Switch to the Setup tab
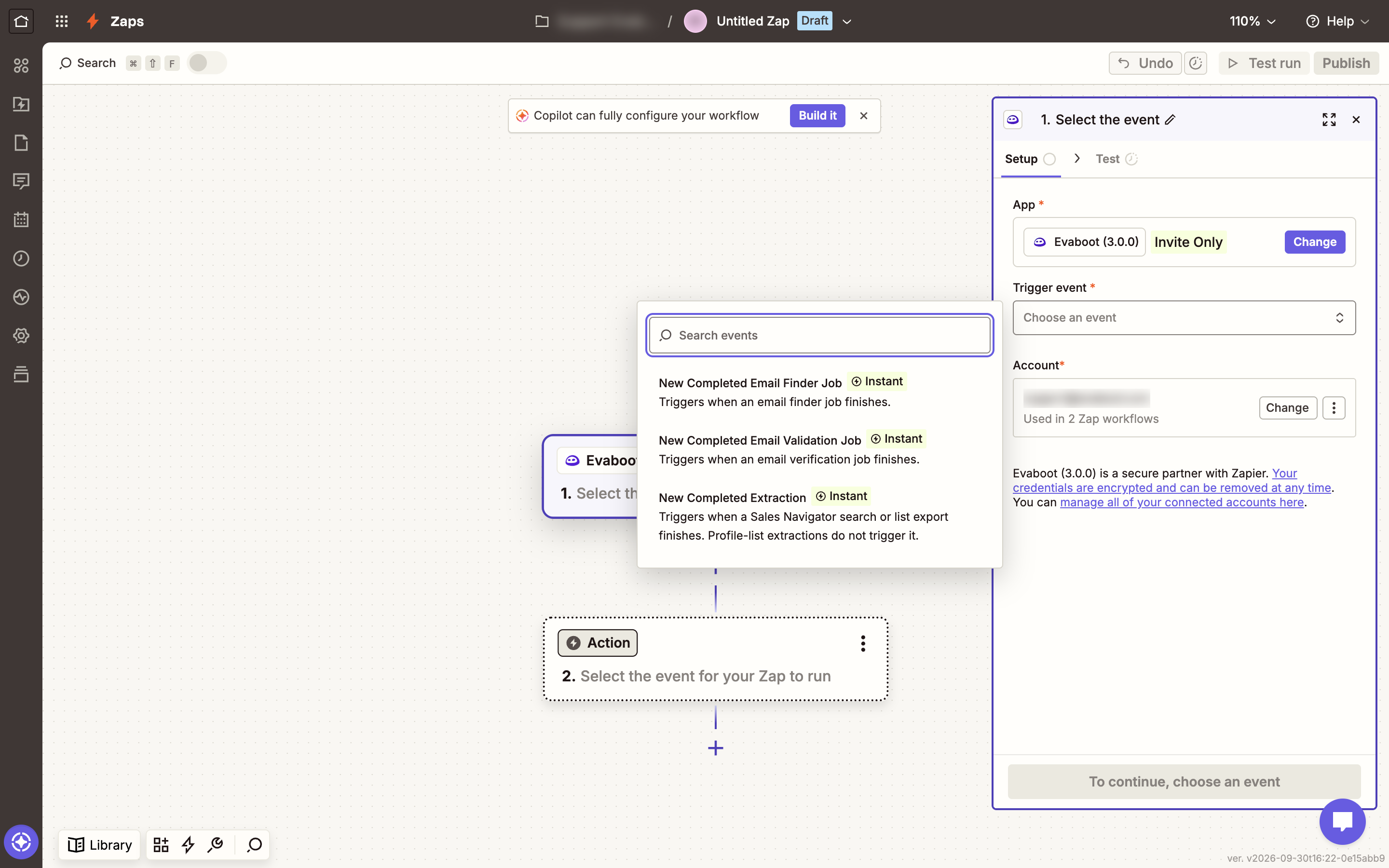 pos(1030,159)
